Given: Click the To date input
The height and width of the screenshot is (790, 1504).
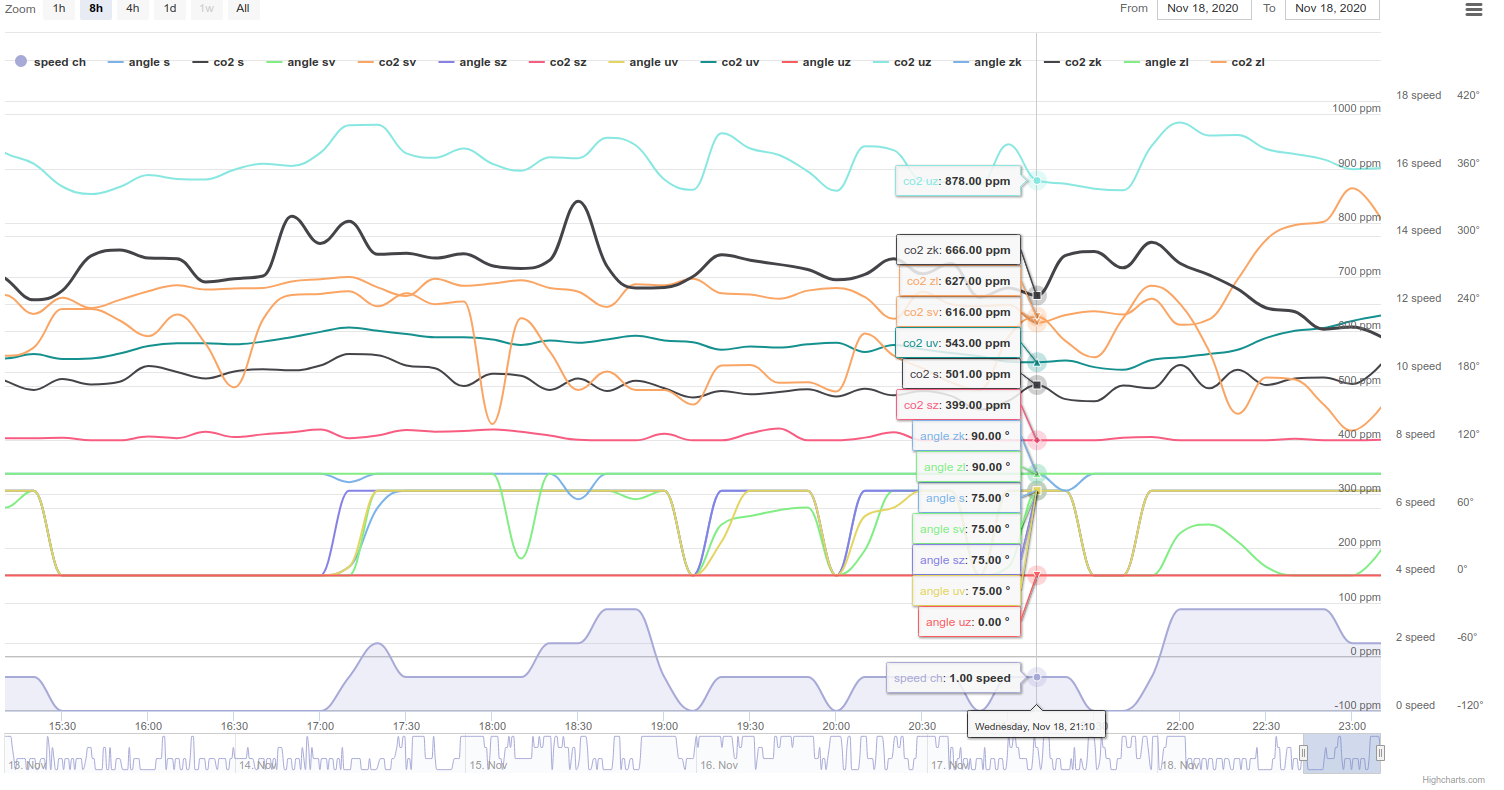Looking at the screenshot, I should point(1332,8).
